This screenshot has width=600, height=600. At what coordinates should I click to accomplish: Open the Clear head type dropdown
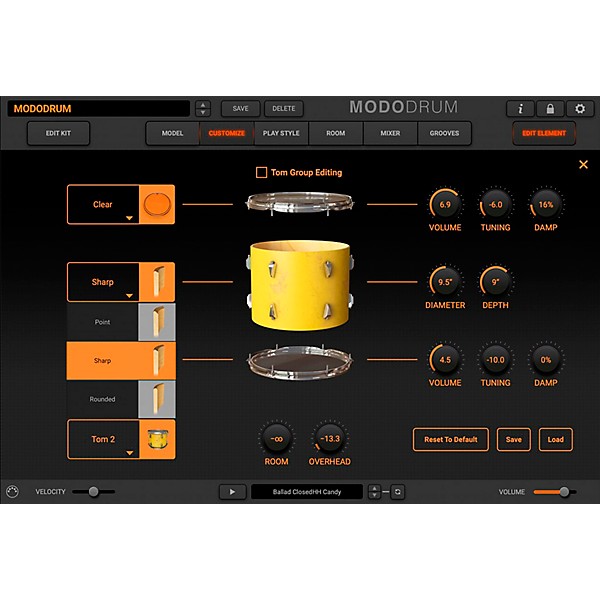[x=103, y=204]
